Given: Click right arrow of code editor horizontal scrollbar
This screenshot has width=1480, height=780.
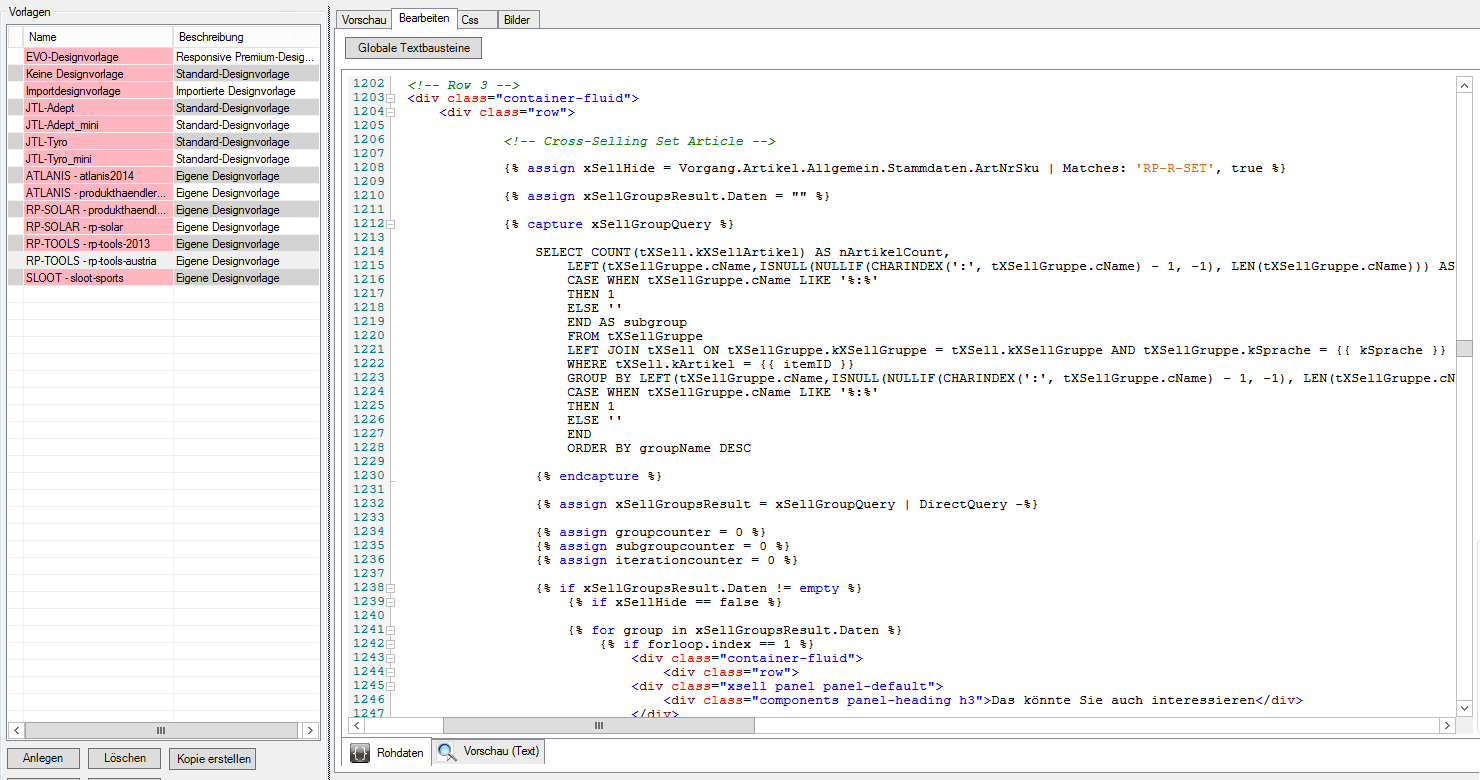Looking at the screenshot, I should [1447, 725].
